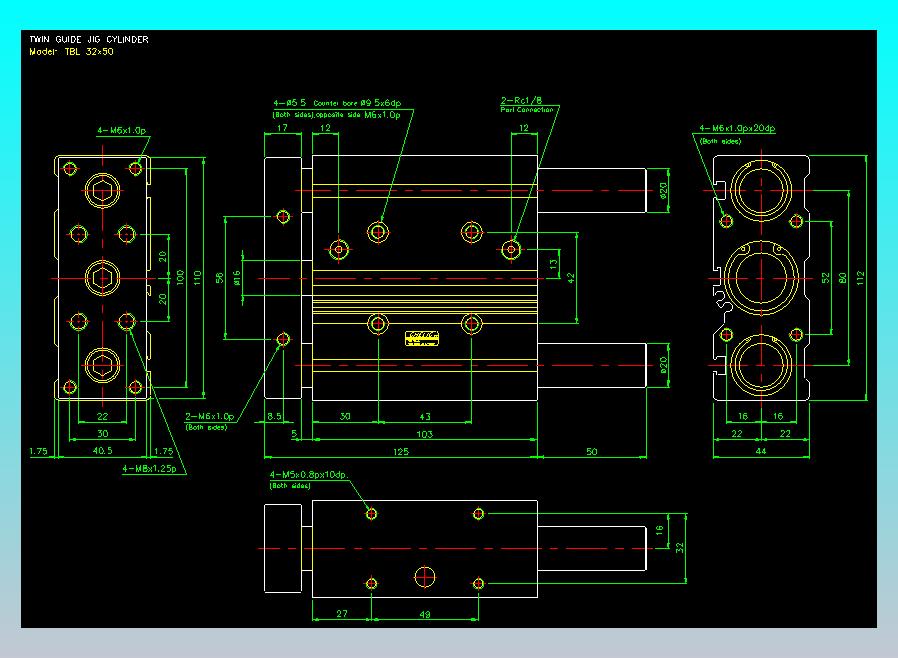Click the 4-M8x1.25p thread callout
Viewport: 898px width, 658px height.
point(149,468)
